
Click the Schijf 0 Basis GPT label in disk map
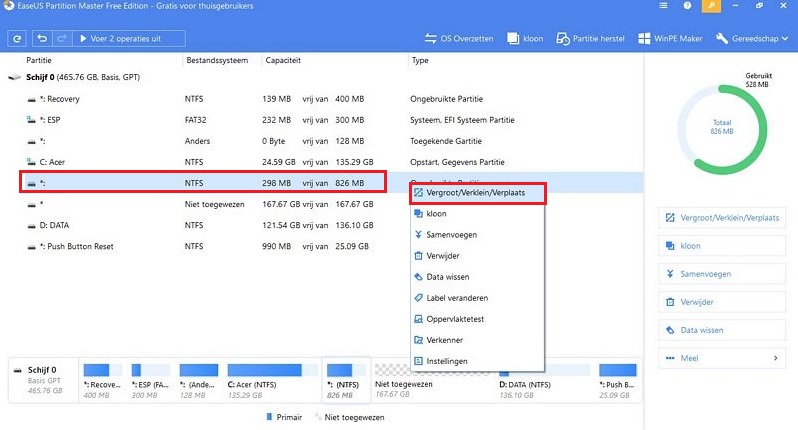pyautogui.click(x=44, y=380)
